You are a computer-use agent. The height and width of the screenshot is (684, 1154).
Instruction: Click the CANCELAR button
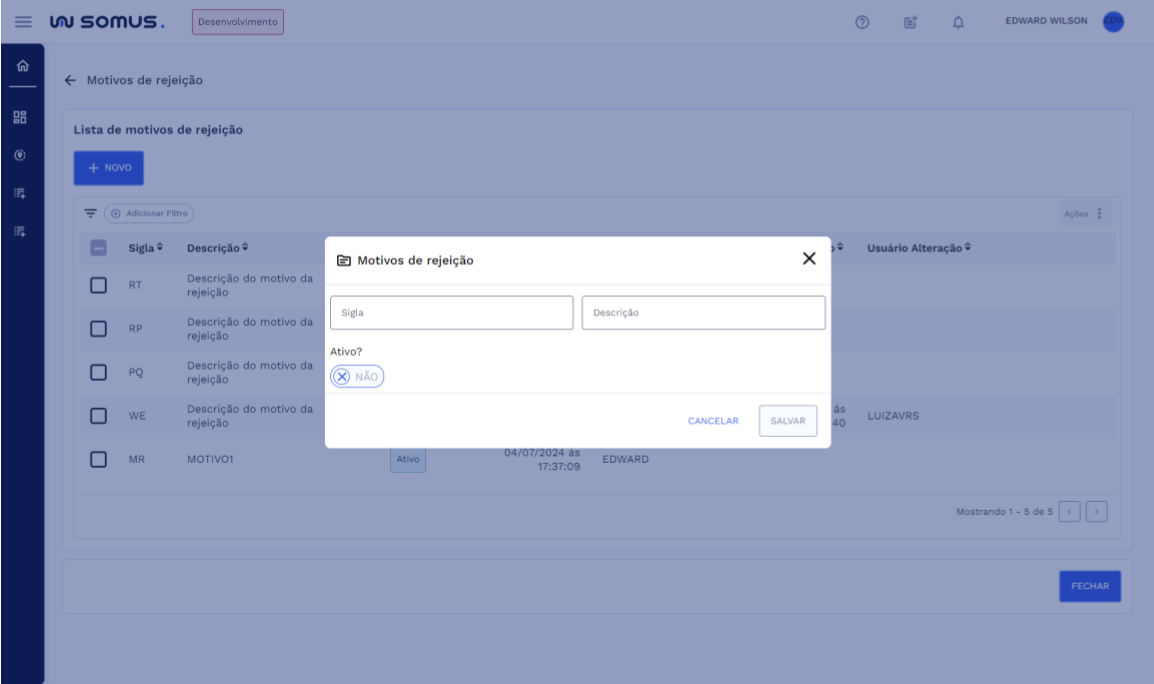(713, 421)
